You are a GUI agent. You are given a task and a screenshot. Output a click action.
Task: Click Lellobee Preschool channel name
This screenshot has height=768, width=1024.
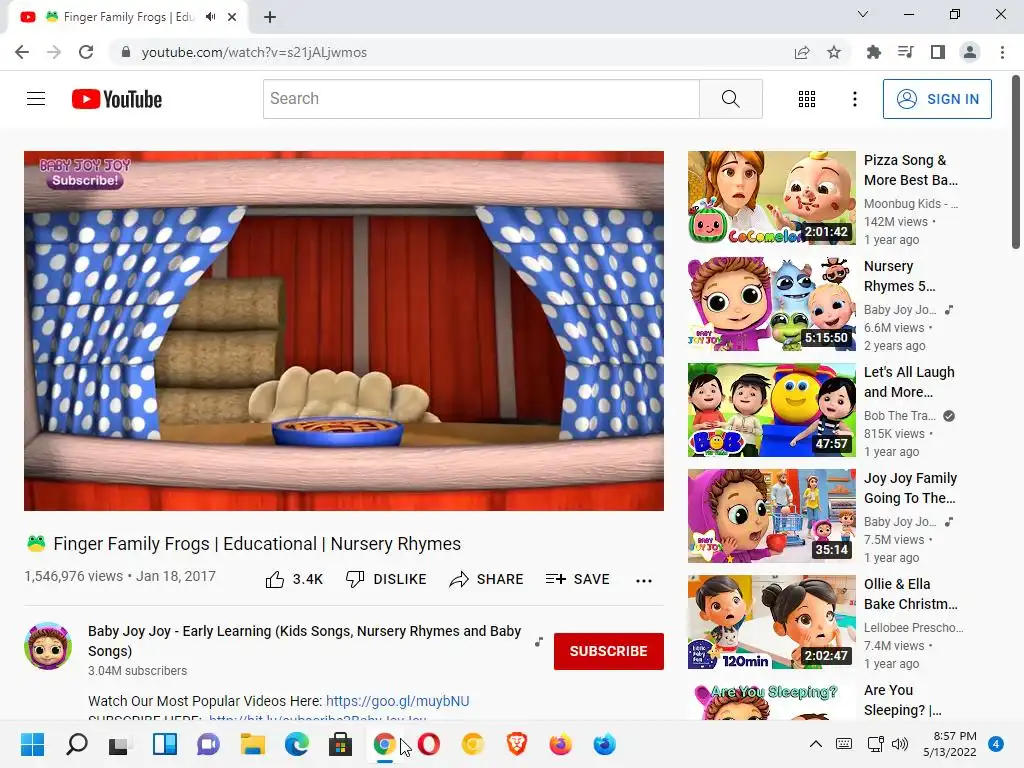914,628
